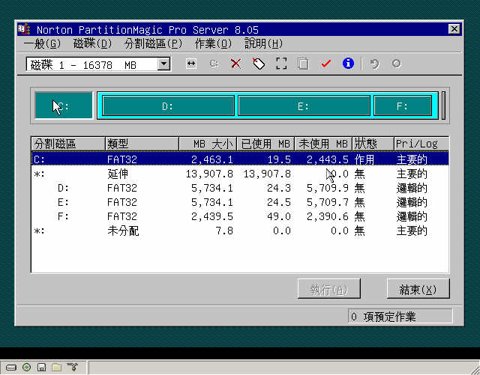Click the green CD-ROM icon in VM status bar
Image resolution: width=480 pixels, height=375 pixels.
coord(27,367)
